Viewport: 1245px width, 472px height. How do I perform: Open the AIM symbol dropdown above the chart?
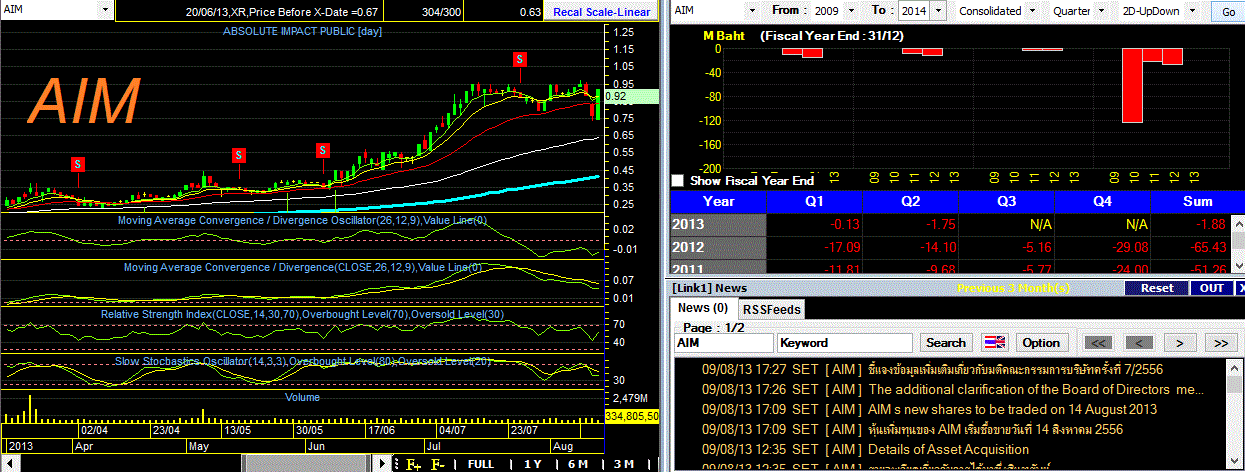click(107, 8)
